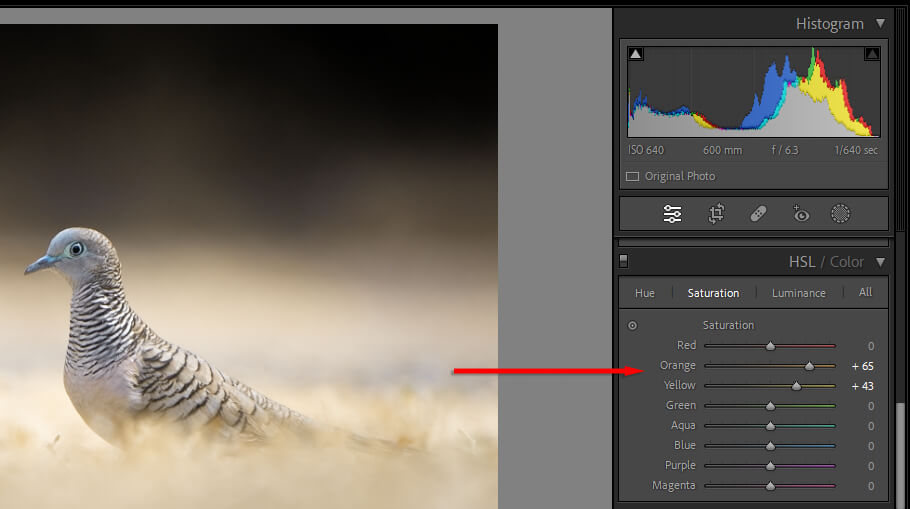Select the Crop overlay tool
This screenshot has height=509, width=910.
[x=716, y=214]
